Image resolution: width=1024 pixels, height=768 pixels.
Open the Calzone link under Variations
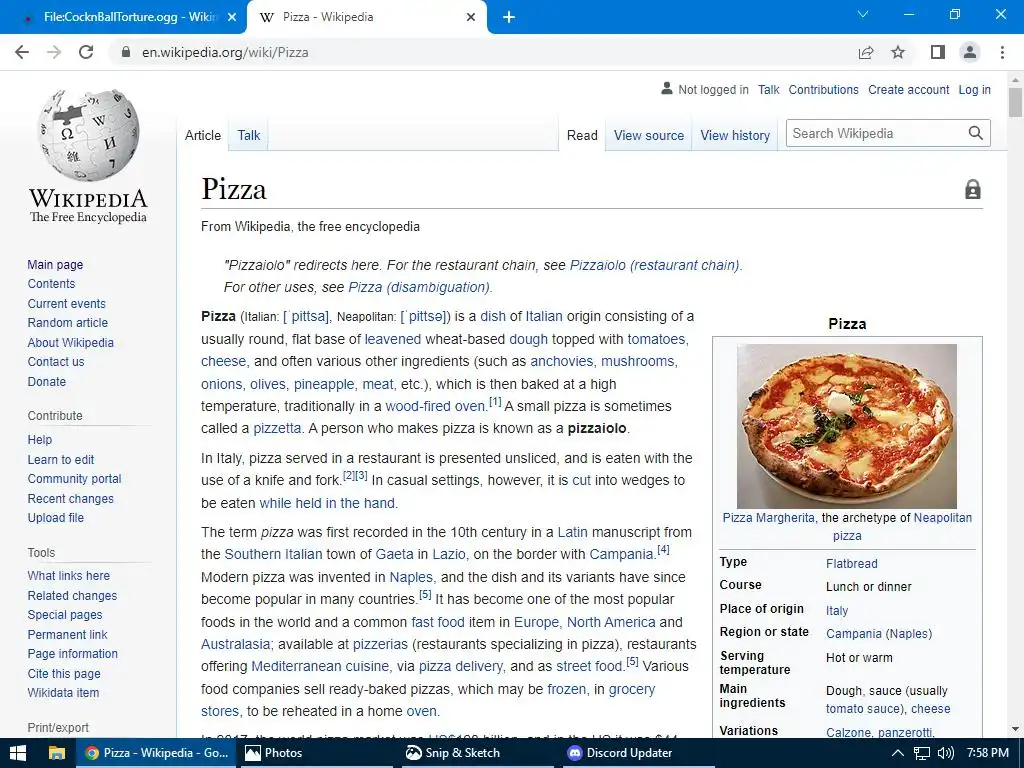point(848,732)
